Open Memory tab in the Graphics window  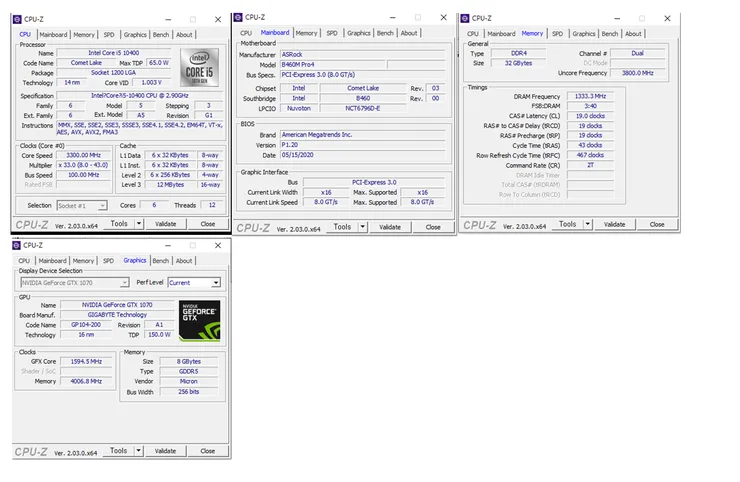click(x=84, y=261)
